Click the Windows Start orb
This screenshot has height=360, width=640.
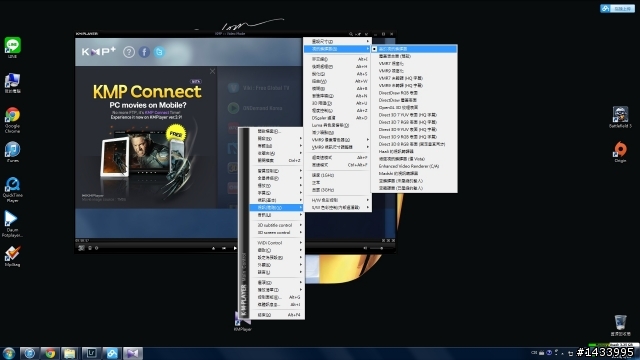pyautogui.click(x=9, y=353)
